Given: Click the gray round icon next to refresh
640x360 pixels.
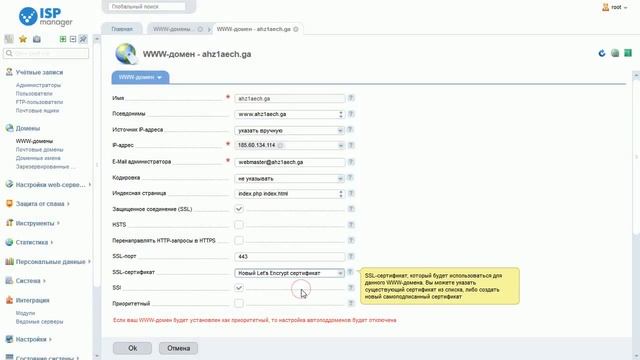Looking at the screenshot, I should tap(615, 53).
